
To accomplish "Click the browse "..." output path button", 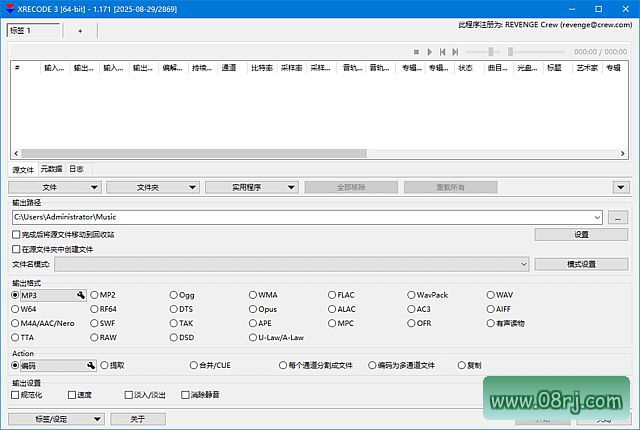I will coord(618,217).
